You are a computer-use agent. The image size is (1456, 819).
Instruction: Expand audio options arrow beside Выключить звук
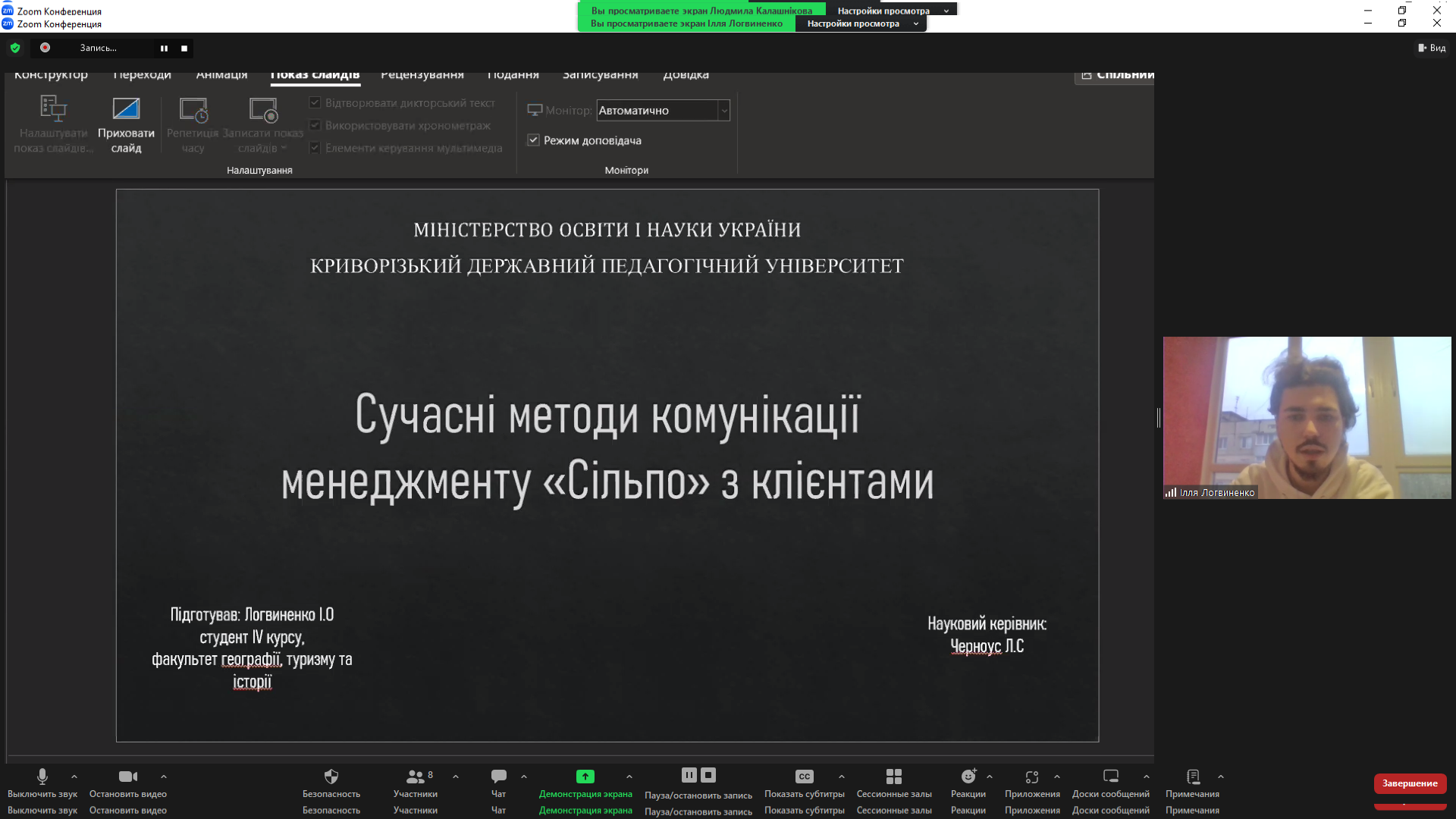[x=74, y=777]
